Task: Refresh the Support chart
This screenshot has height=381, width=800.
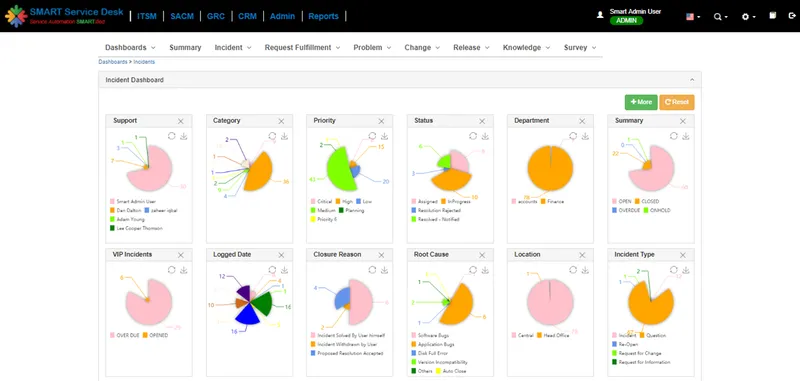Action: tap(172, 136)
